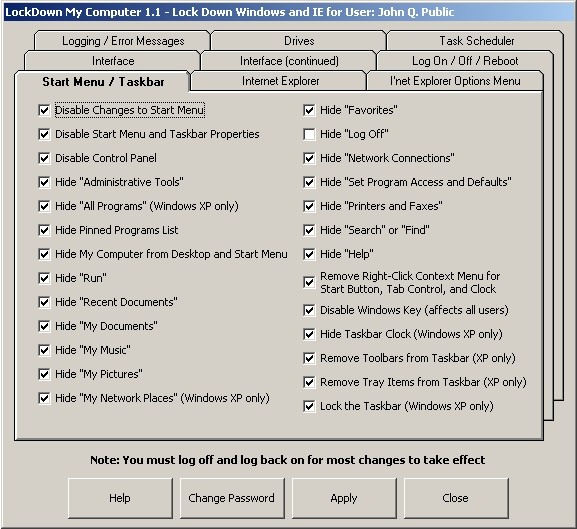The image size is (577, 529).
Task: Check the Hide "Log Off" checkbox
Action: click(x=309, y=134)
